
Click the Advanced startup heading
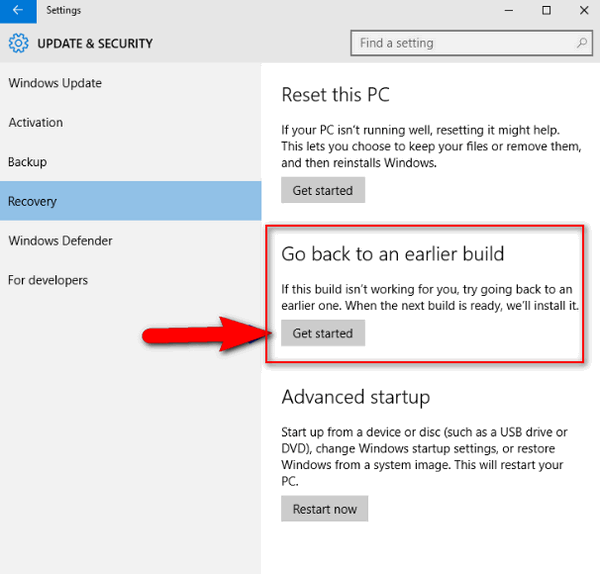click(x=356, y=398)
